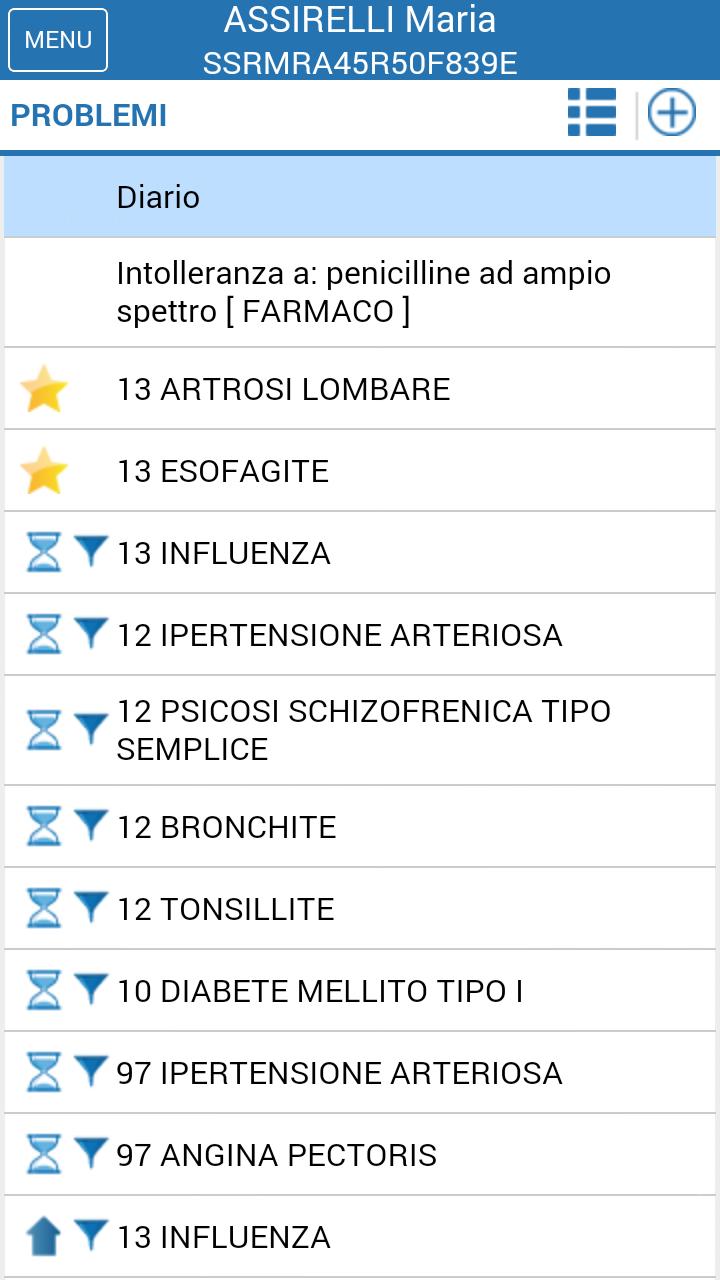720x1280 pixels.
Task: Click the star icon beside ARTROSI LOMBARE
Action: point(44,389)
